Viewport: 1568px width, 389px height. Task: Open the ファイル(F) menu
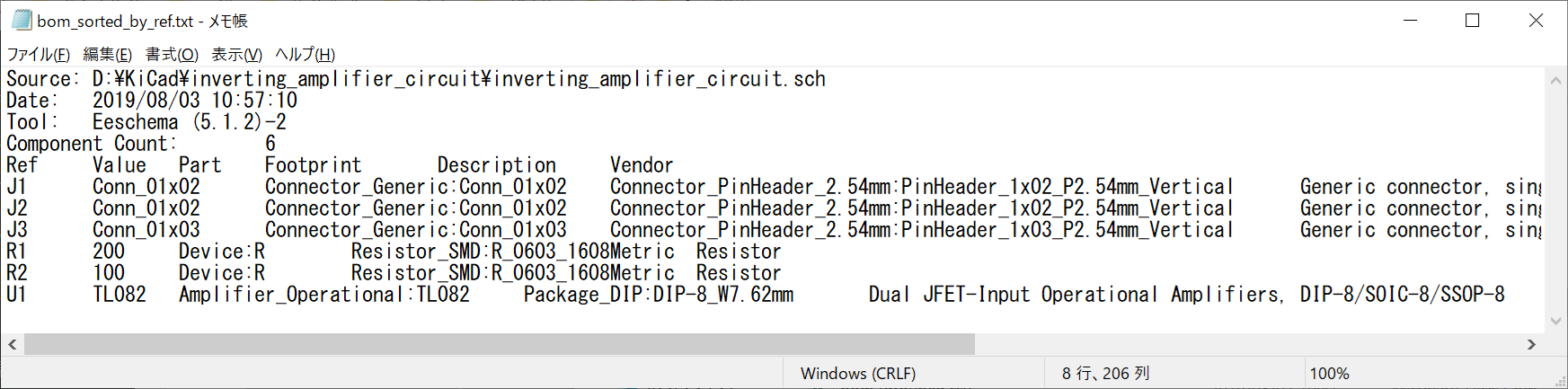[38, 55]
